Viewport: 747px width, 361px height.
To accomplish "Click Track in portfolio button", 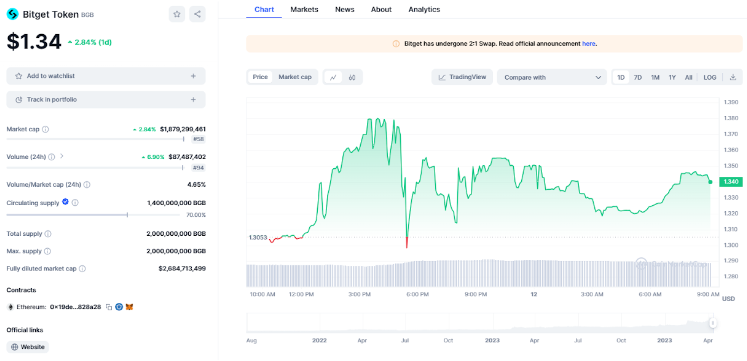I will pos(106,100).
